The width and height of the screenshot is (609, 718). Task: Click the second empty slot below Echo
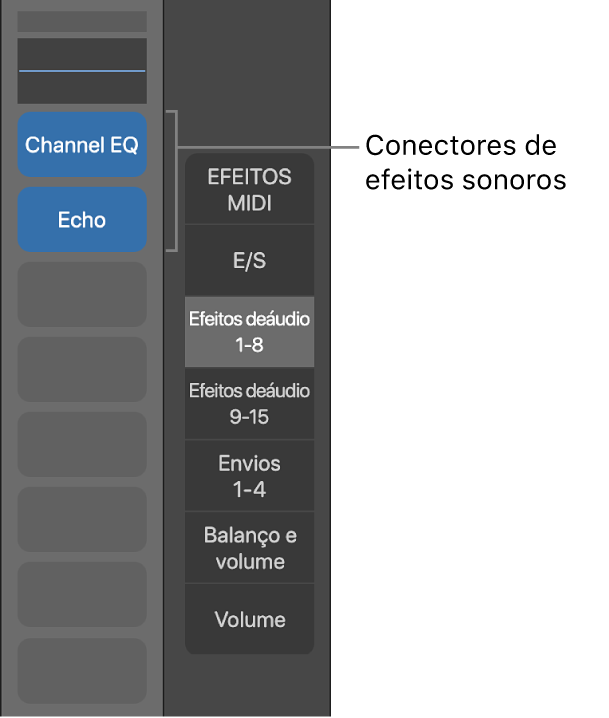[82, 369]
